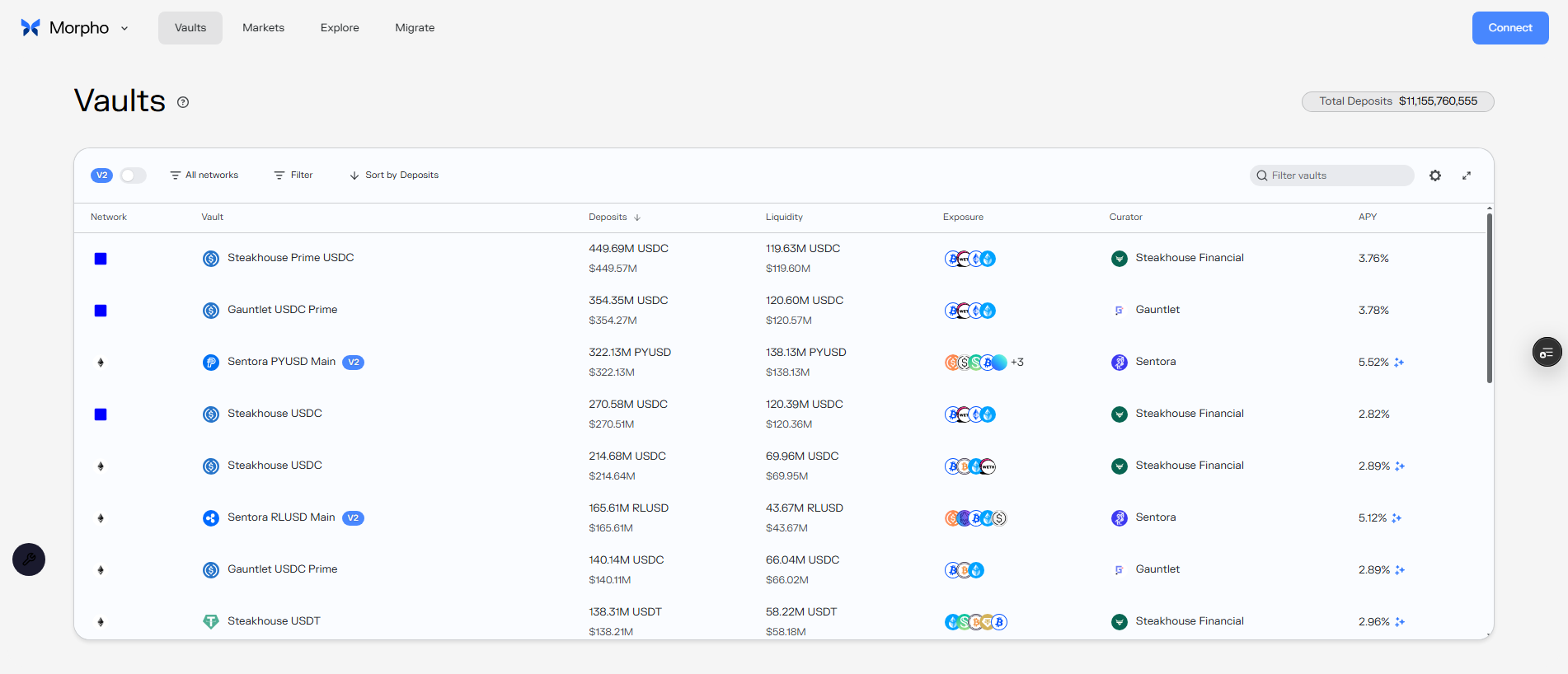
Task: Click V2 badge on Sentora RLUSD Main
Action: [x=353, y=518]
